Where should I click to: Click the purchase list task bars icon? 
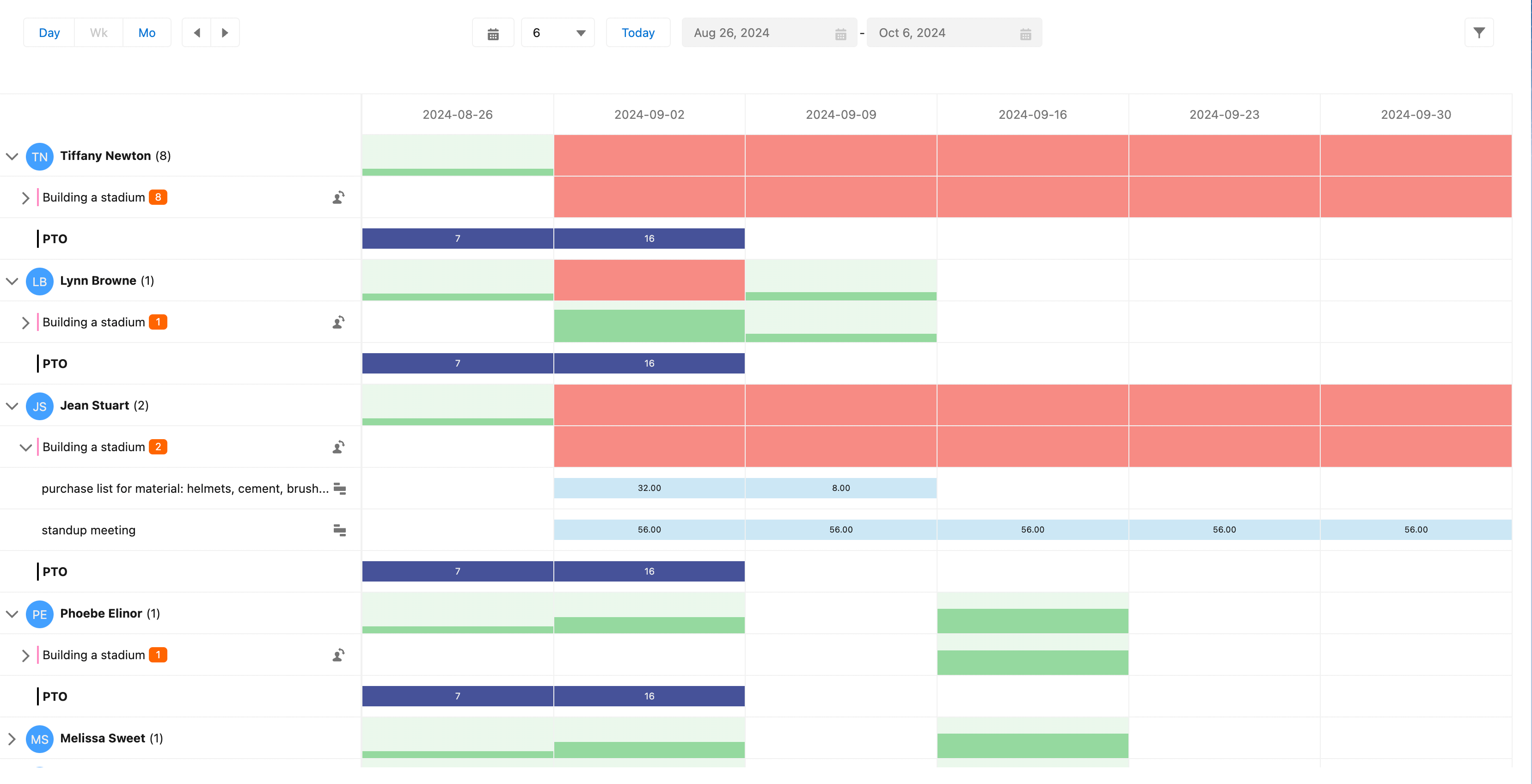(340, 488)
